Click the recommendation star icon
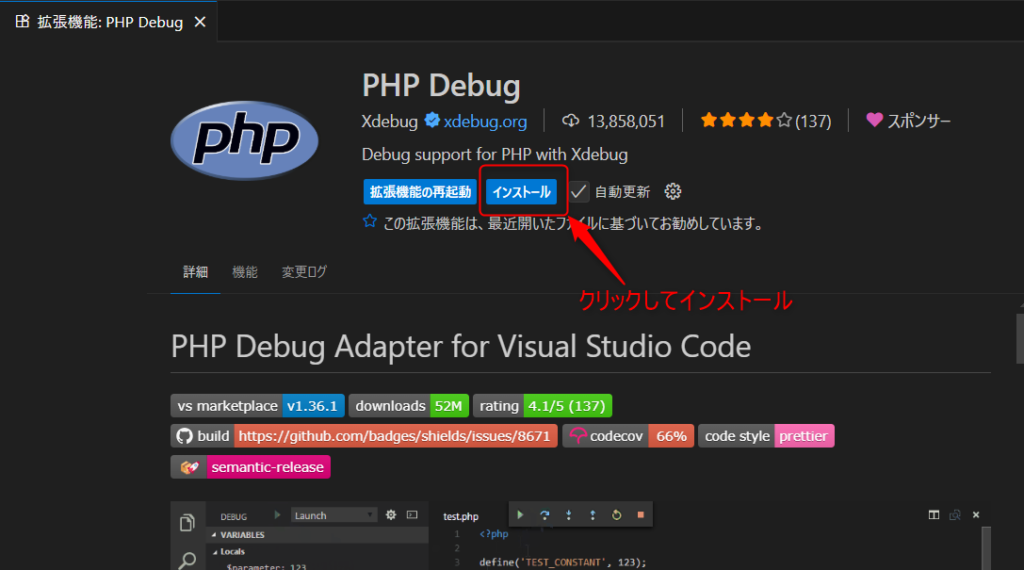Screen dimensions: 1024x570 [370, 221]
